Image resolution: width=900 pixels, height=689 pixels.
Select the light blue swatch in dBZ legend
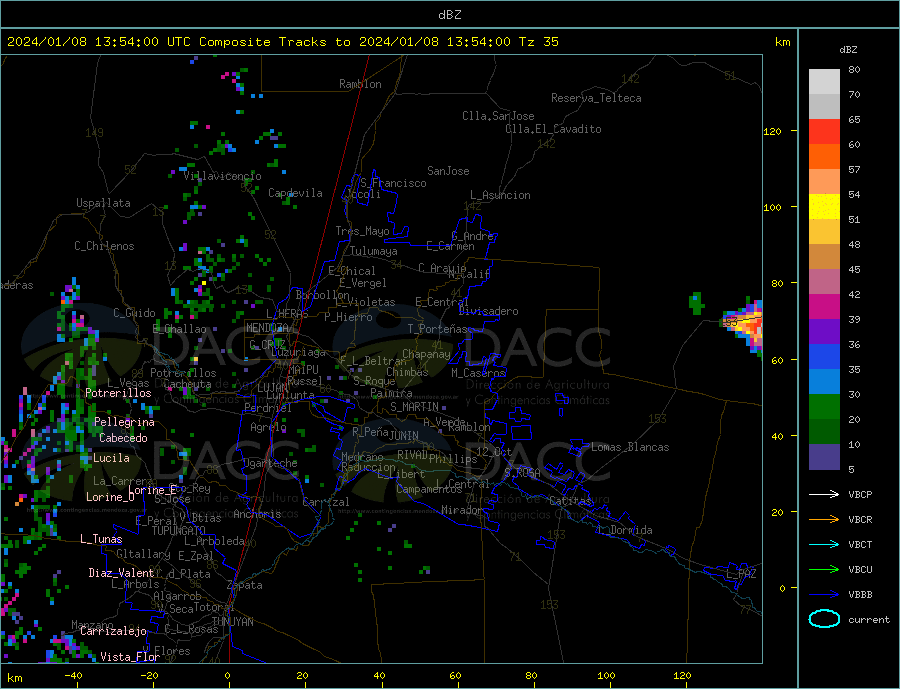click(824, 382)
